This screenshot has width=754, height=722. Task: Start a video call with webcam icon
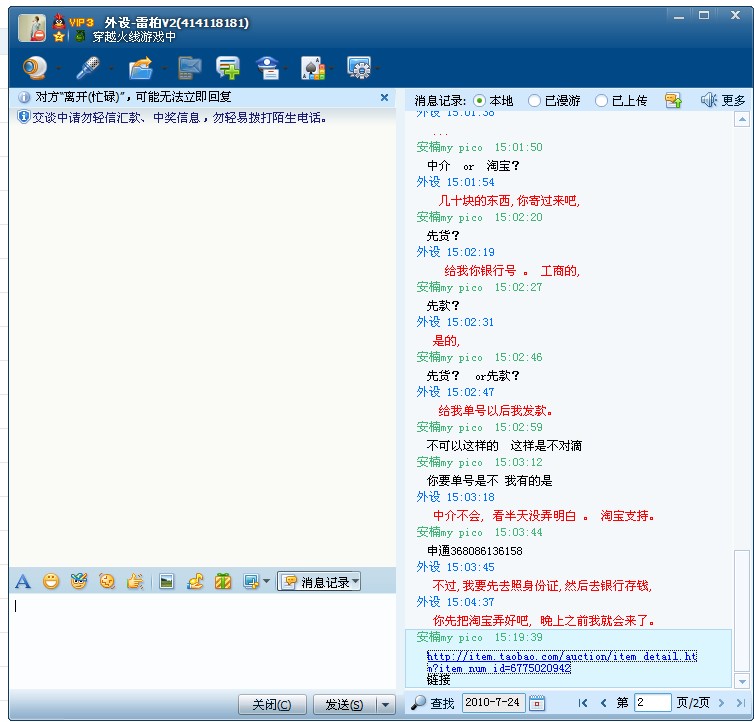(x=35, y=67)
